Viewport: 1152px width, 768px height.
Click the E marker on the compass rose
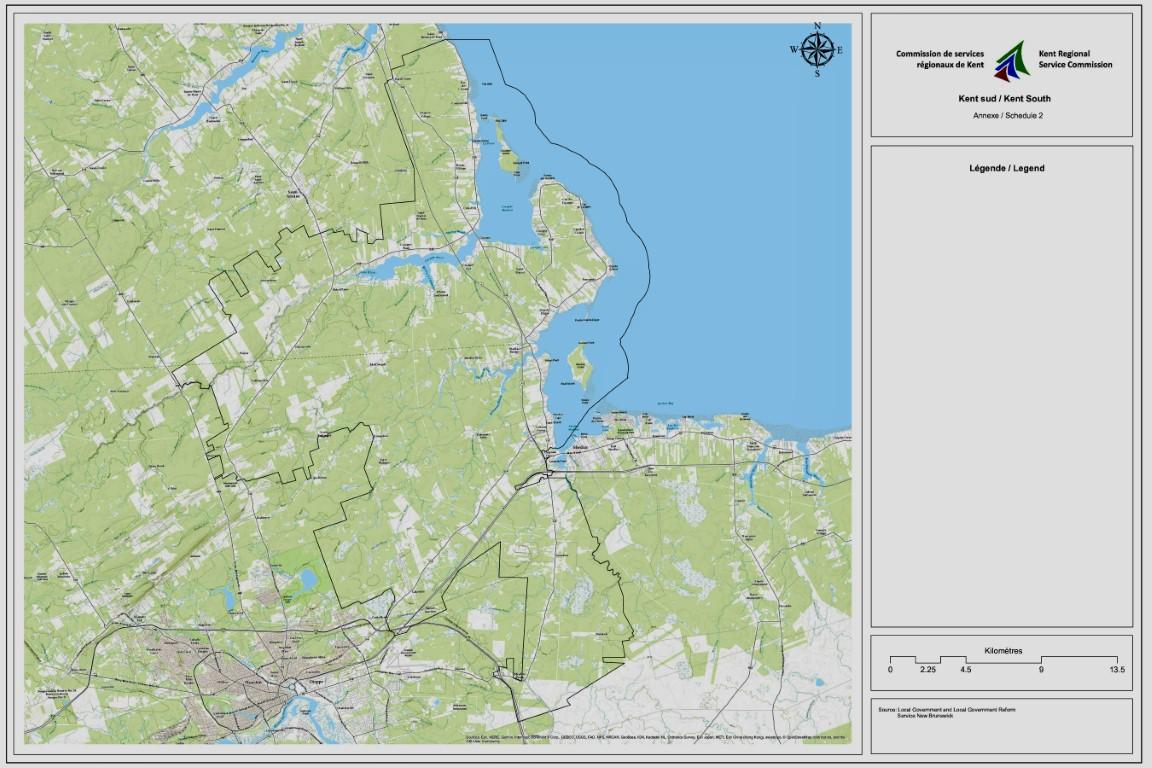[840, 50]
